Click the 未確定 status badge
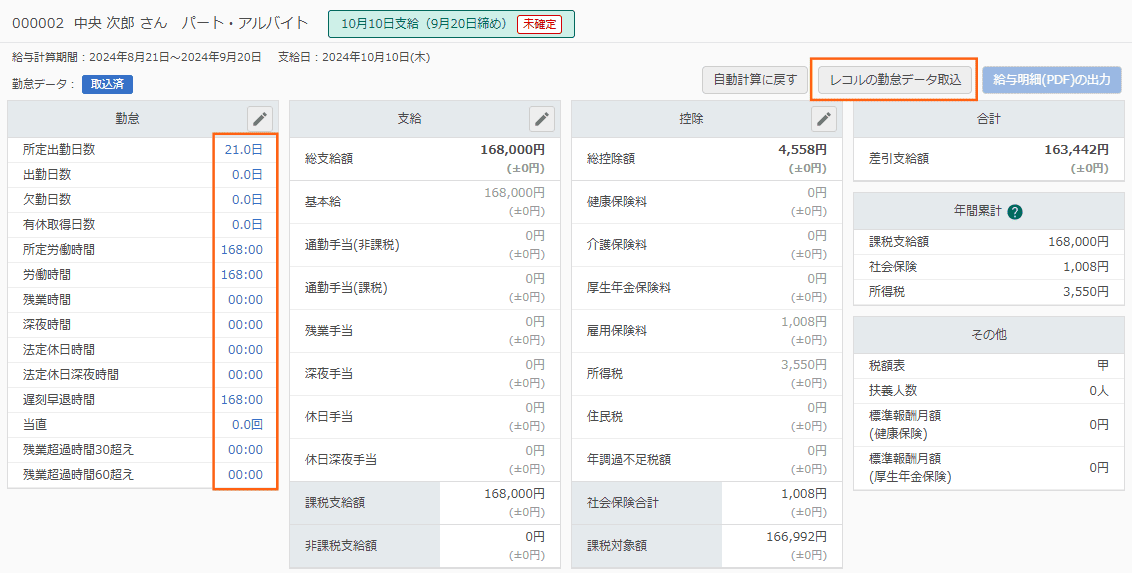The width and height of the screenshot is (1132, 573). (x=539, y=24)
